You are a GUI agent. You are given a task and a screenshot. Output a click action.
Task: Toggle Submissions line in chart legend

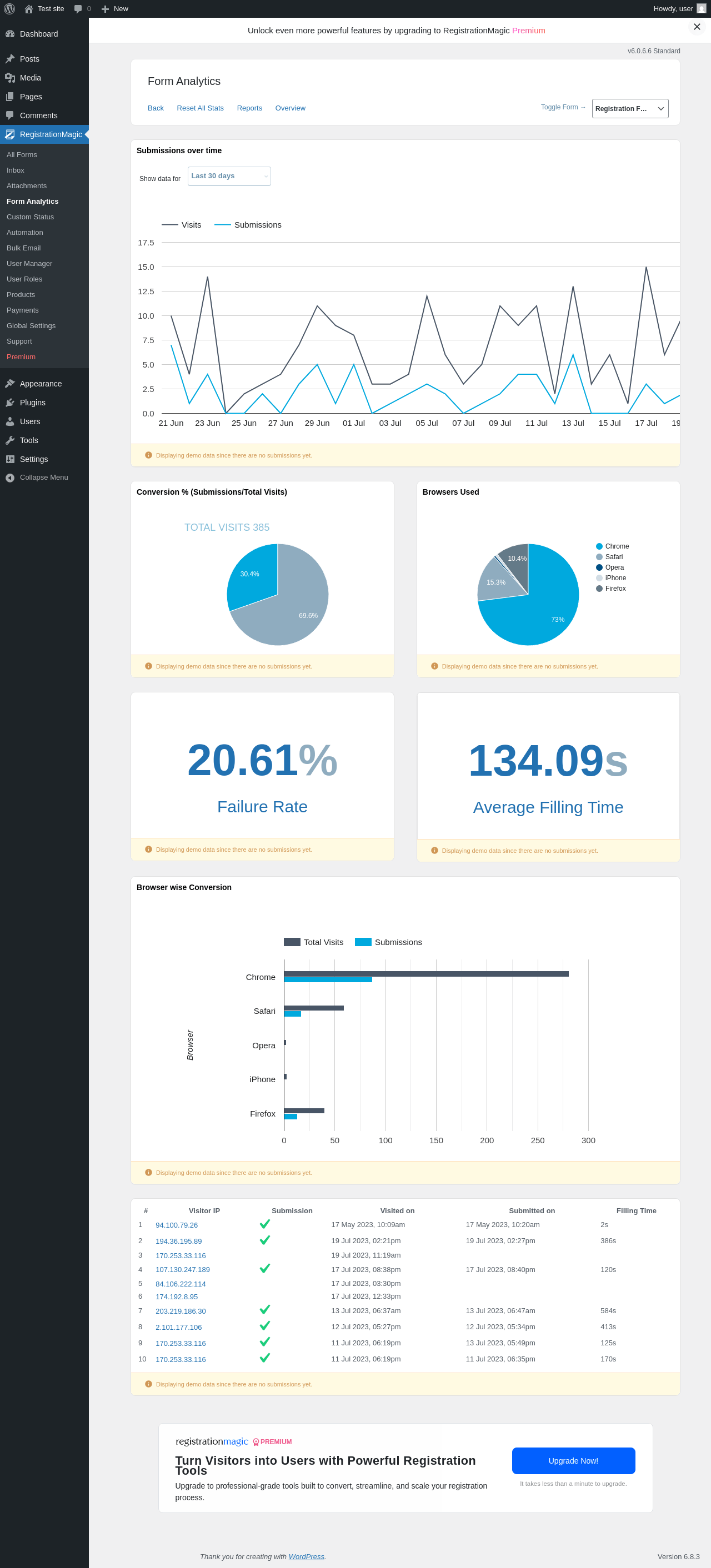click(x=248, y=225)
